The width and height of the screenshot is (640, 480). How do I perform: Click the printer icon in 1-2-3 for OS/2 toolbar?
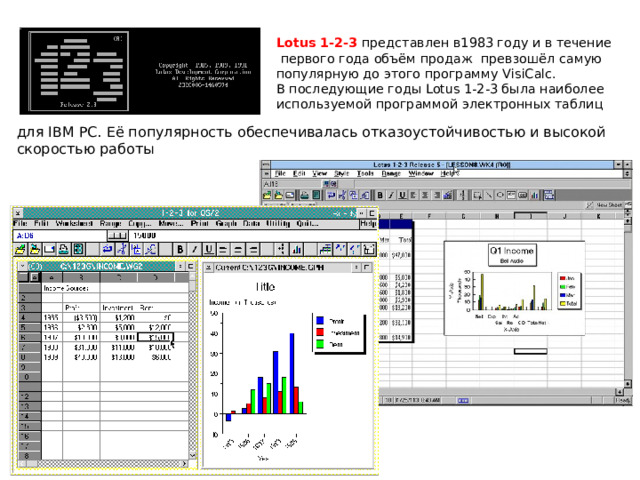coord(64,249)
